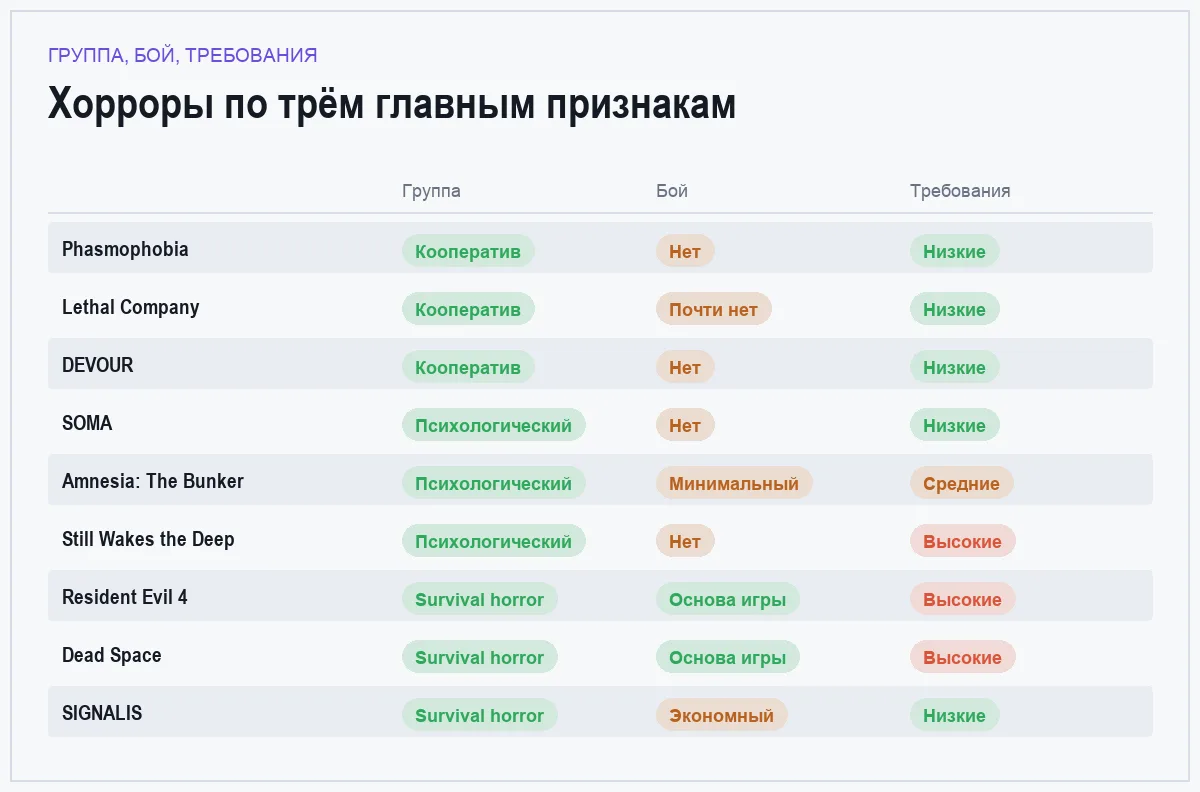Screen dimensions: 1200x792
Task: Click Нет combat tag in Phasmophobia row
Action: [x=685, y=251]
